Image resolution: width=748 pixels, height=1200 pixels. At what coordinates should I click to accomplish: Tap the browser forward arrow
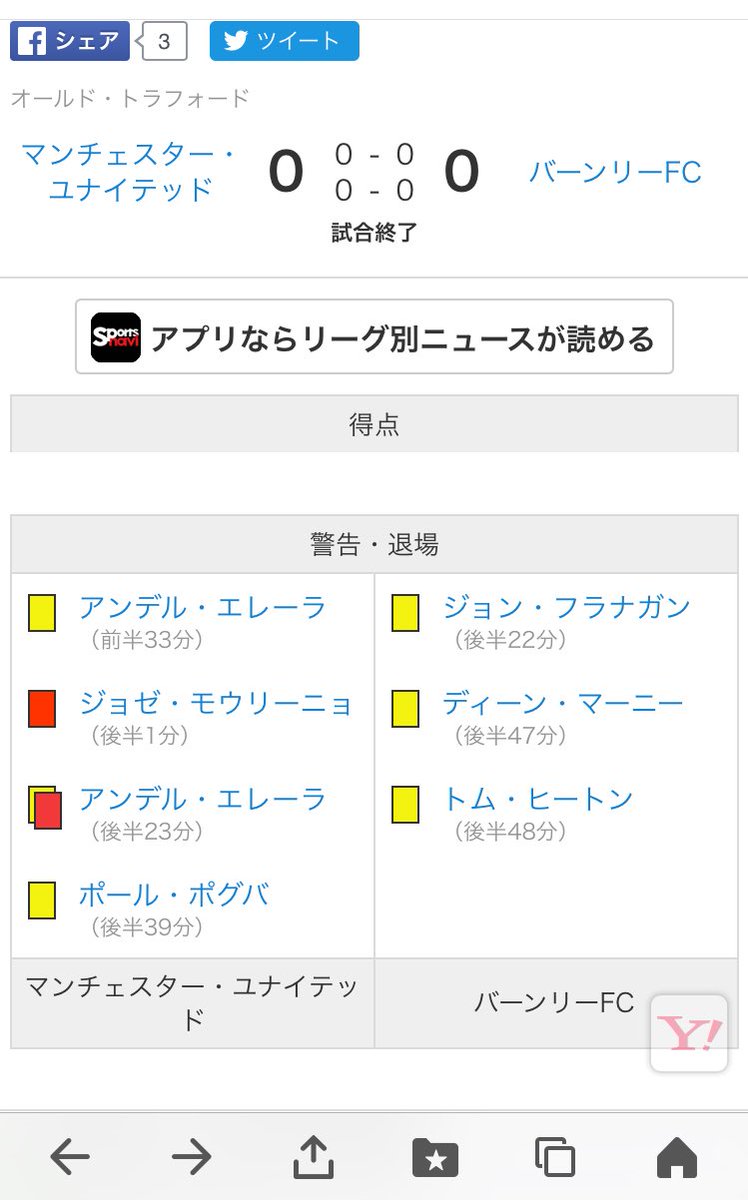(x=191, y=1157)
